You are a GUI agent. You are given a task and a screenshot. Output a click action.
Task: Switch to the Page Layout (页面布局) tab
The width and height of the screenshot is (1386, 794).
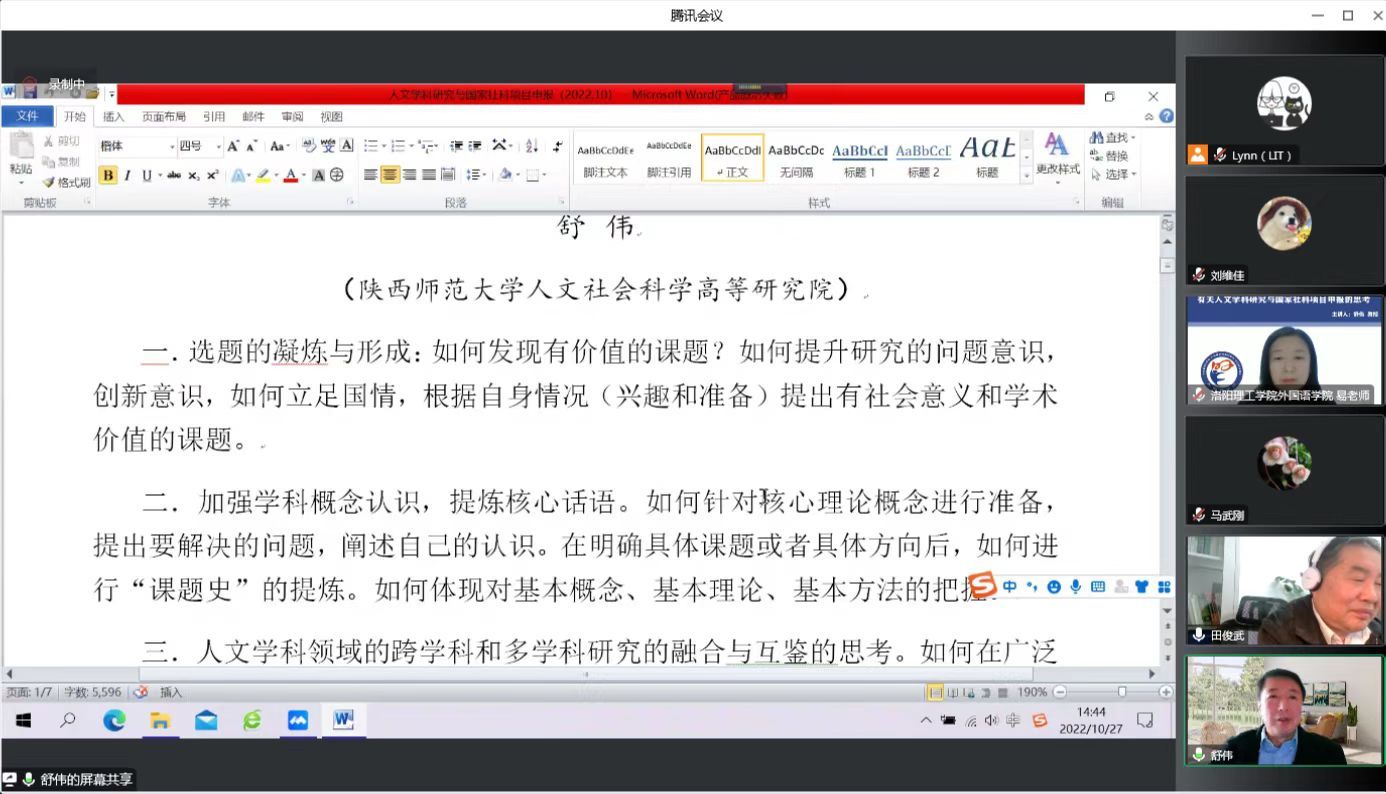(164, 117)
